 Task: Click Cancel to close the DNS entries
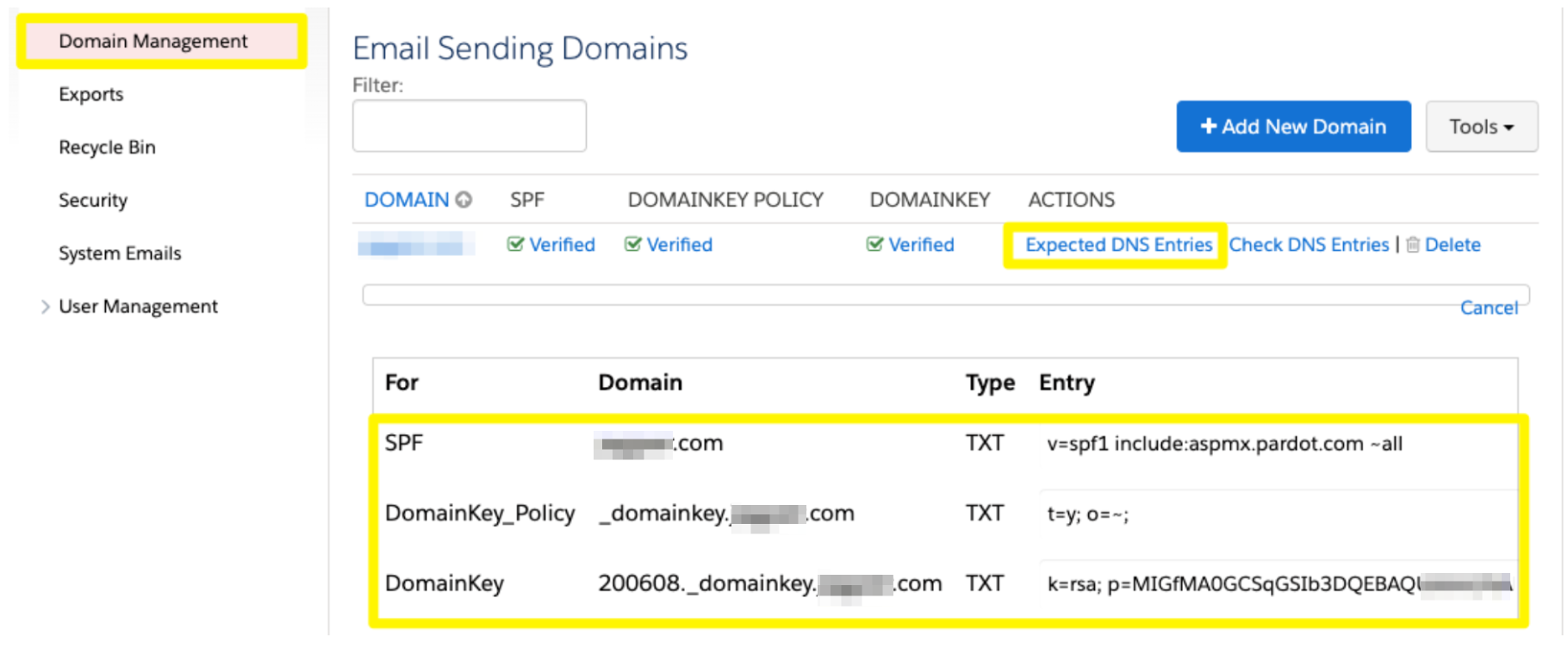1489,308
